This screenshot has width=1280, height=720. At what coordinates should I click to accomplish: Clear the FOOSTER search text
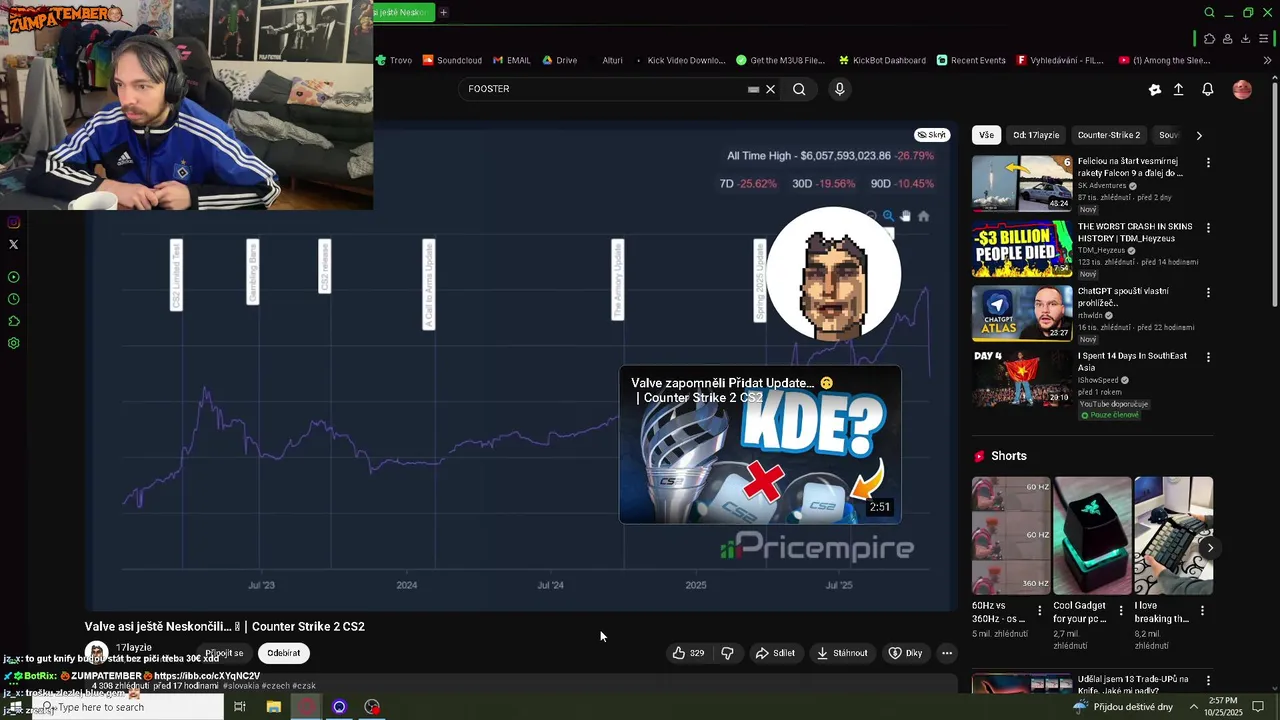(x=770, y=89)
